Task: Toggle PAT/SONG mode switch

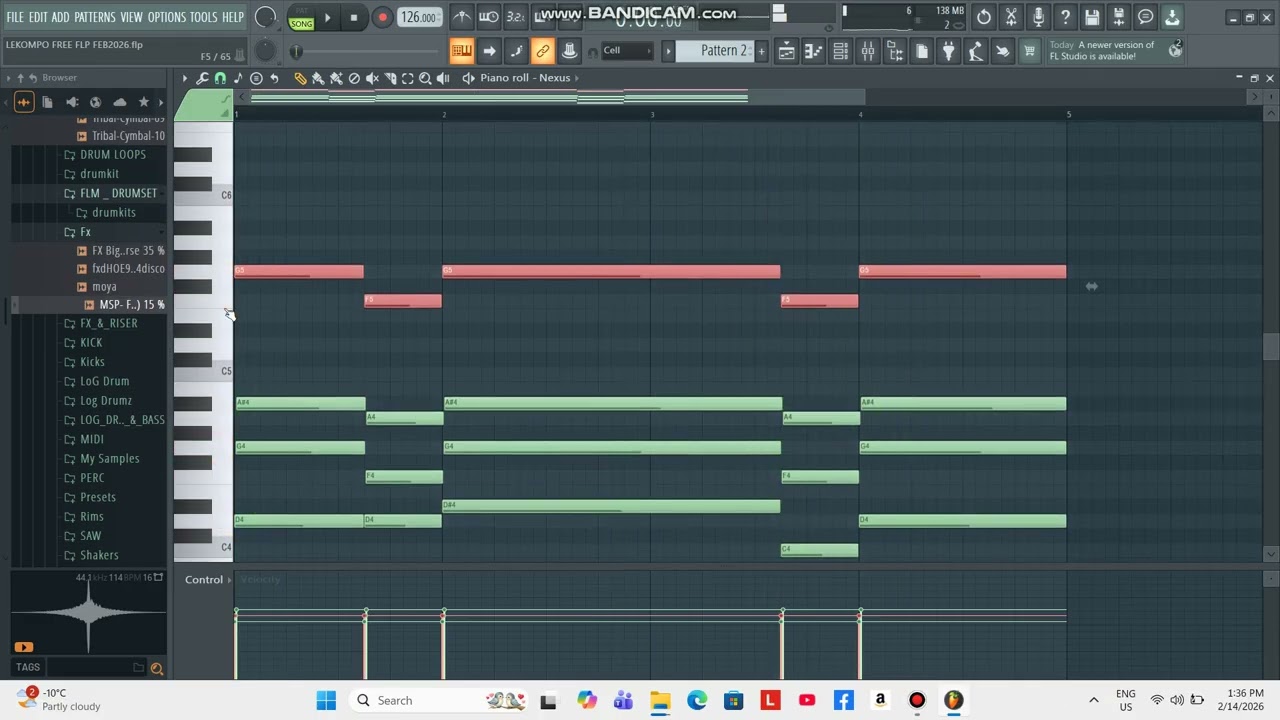Action: tap(301, 17)
